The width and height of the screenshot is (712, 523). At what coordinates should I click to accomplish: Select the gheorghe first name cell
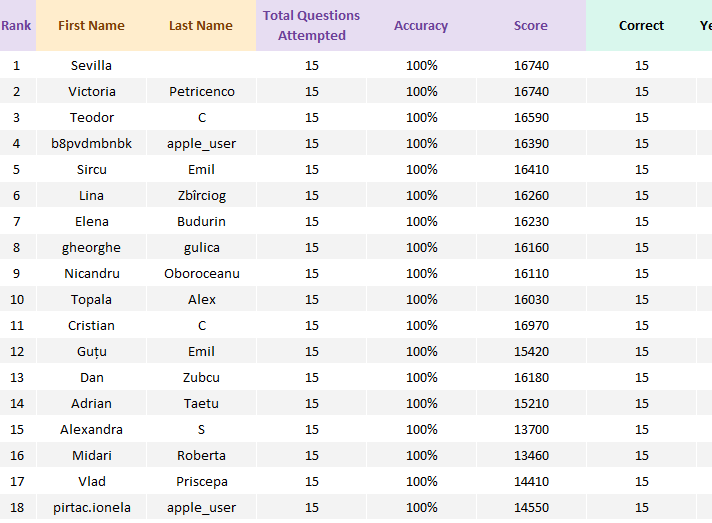pyautogui.click(x=91, y=247)
